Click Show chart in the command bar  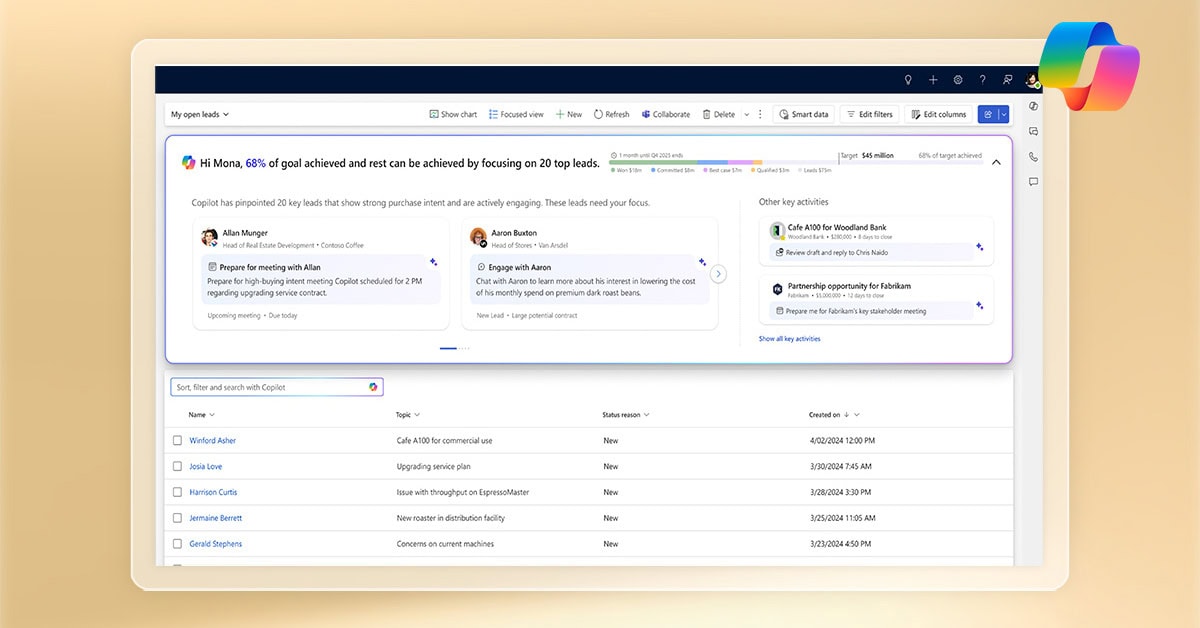(453, 114)
